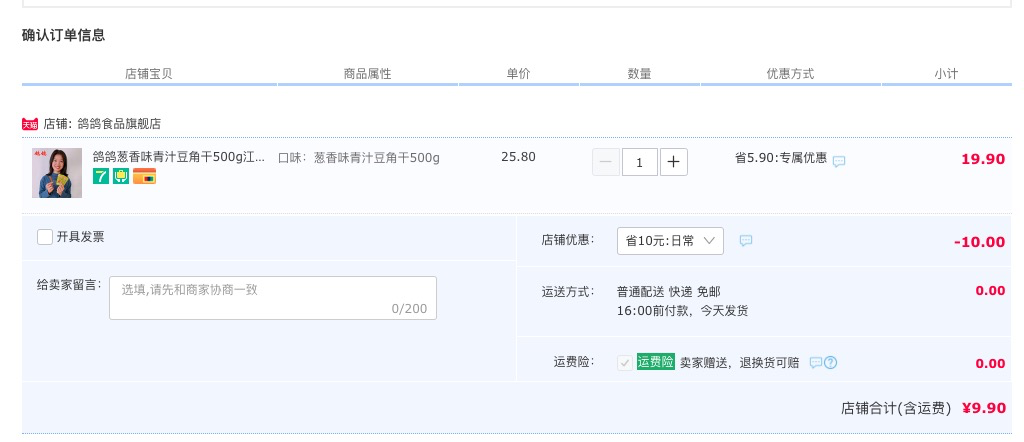Click the Tmall logo icon beside 店铺
The width and height of the screenshot is (1024, 442).
30,124
